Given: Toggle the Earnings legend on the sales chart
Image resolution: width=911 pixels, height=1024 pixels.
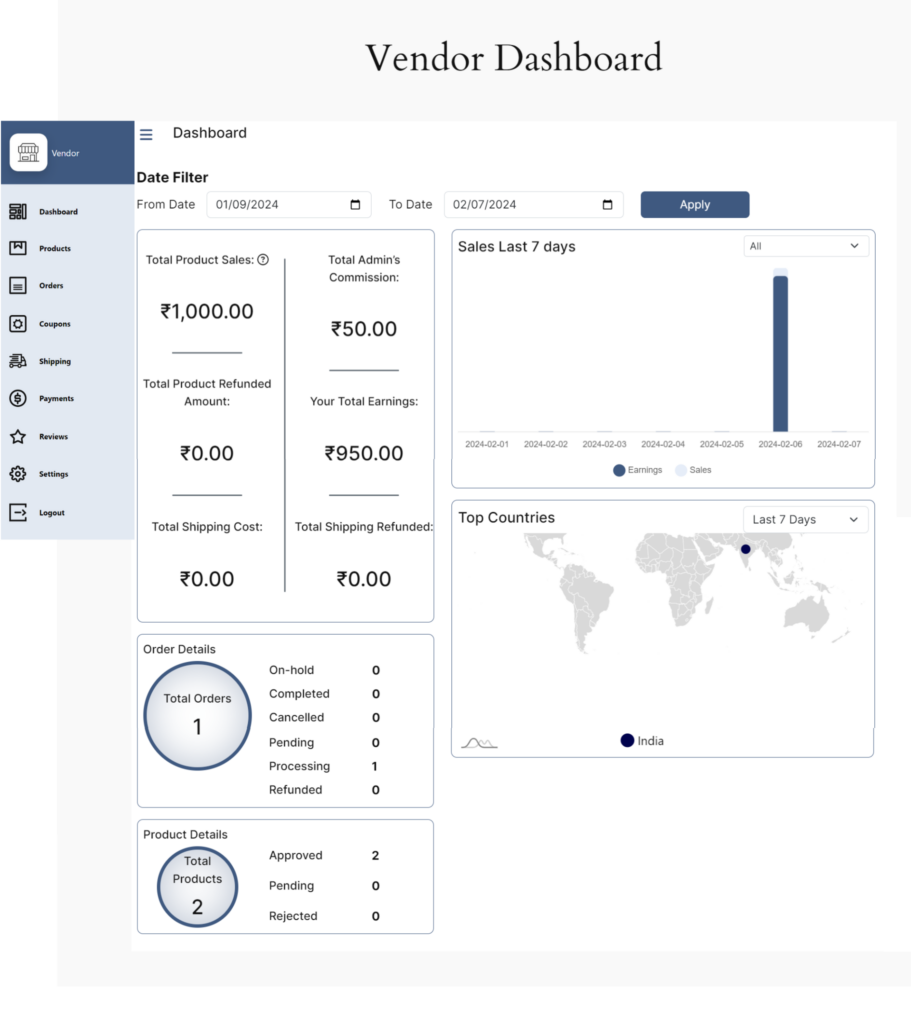Looking at the screenshot, I should click(637, 470).
